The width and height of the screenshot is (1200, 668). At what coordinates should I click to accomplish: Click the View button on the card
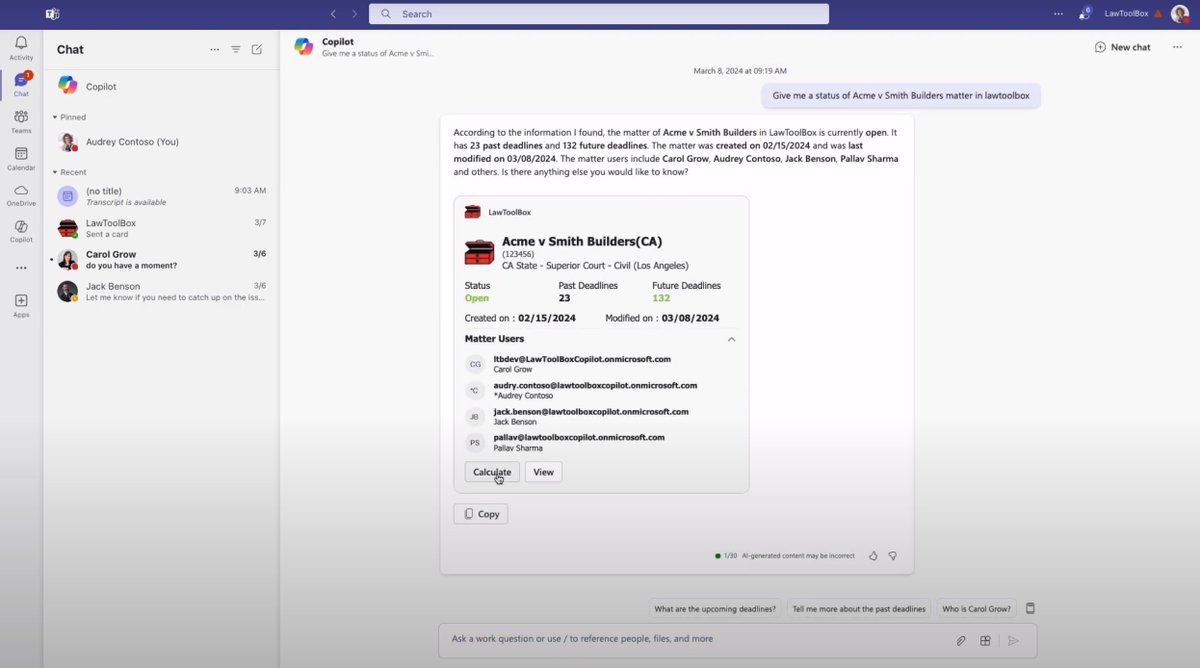click(543, 472)
